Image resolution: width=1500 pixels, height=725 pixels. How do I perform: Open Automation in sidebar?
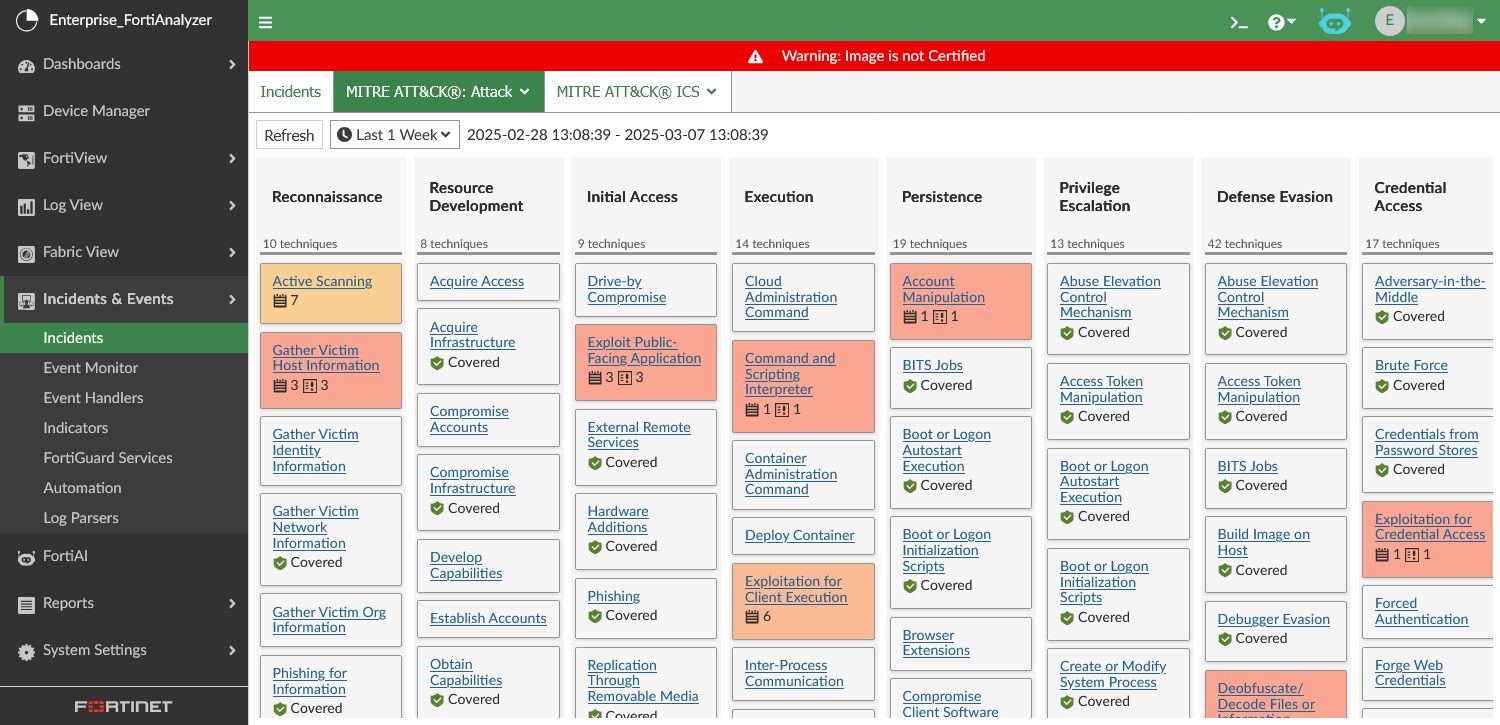point(82,488)
